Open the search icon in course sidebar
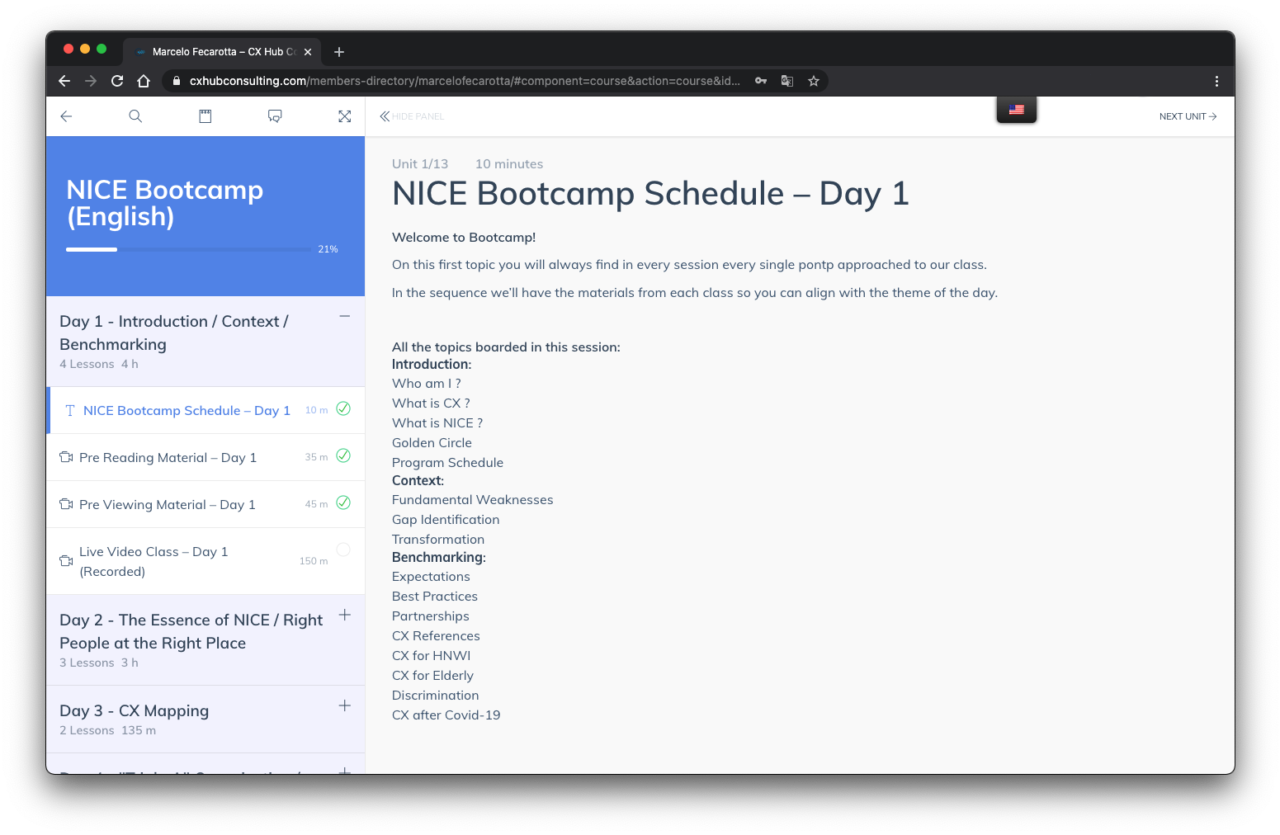1280x835 pixels. point(135,116)
